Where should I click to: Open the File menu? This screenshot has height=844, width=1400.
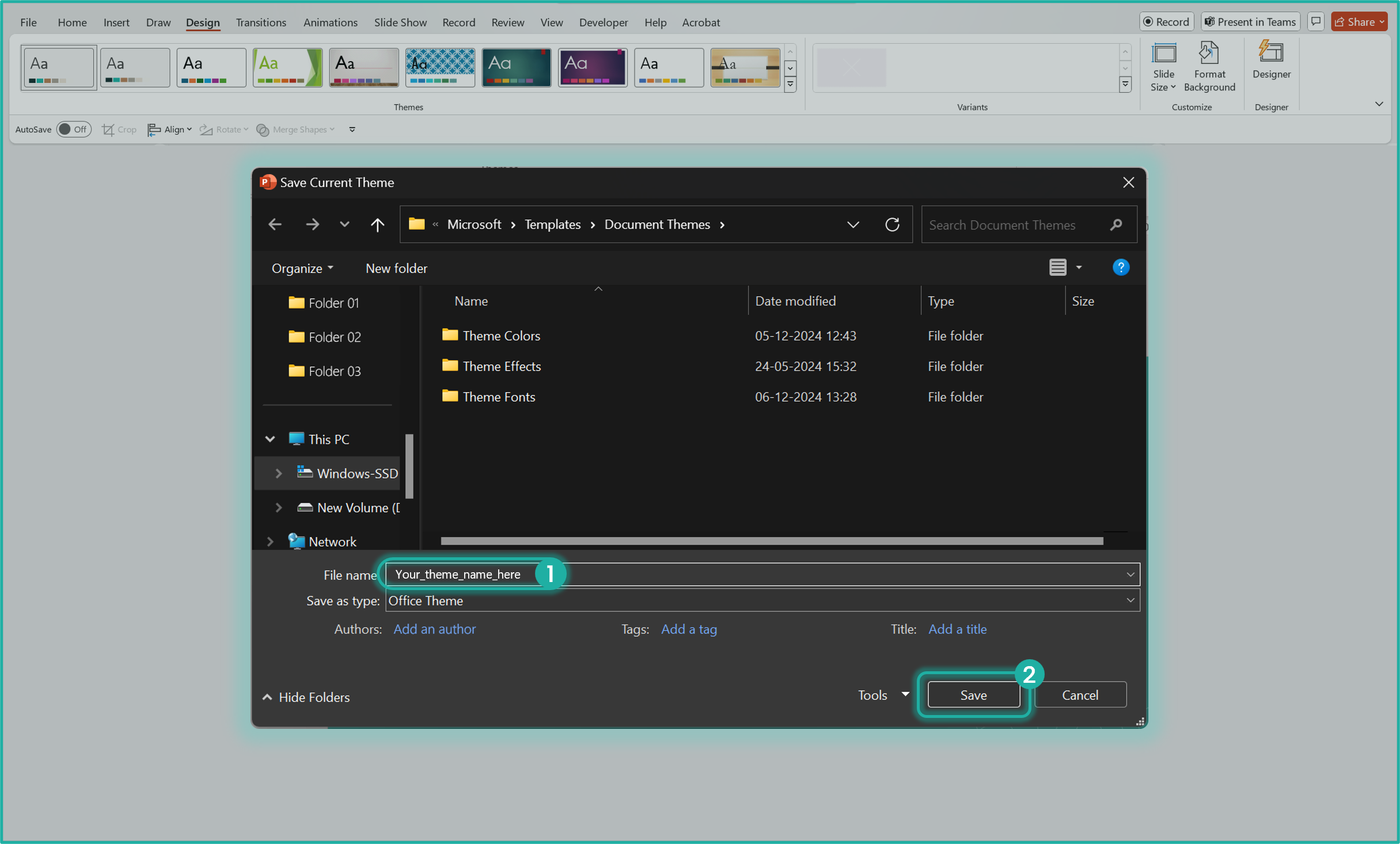(28, 22)
